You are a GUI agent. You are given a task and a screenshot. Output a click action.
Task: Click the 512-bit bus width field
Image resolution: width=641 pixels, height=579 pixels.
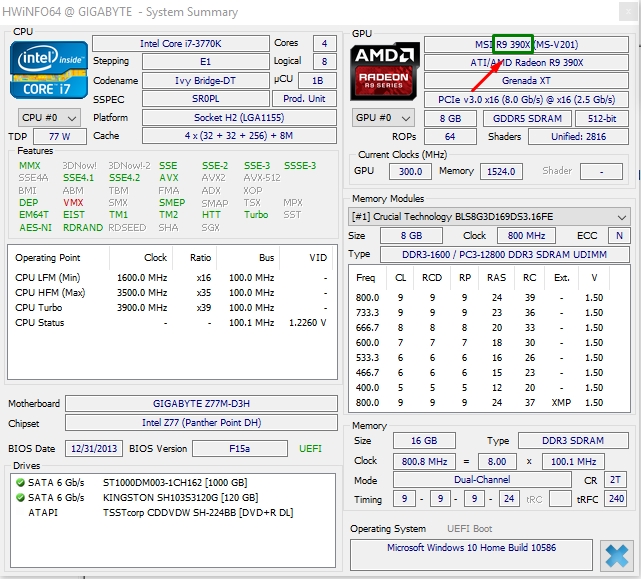602,119
